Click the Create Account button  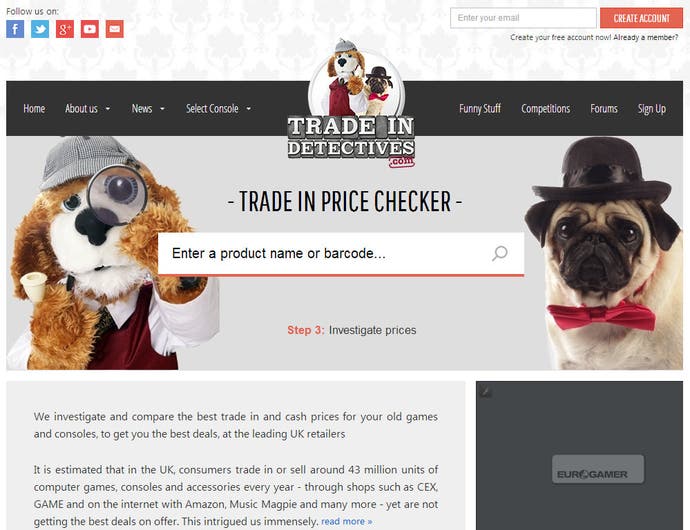click(641, 18)
